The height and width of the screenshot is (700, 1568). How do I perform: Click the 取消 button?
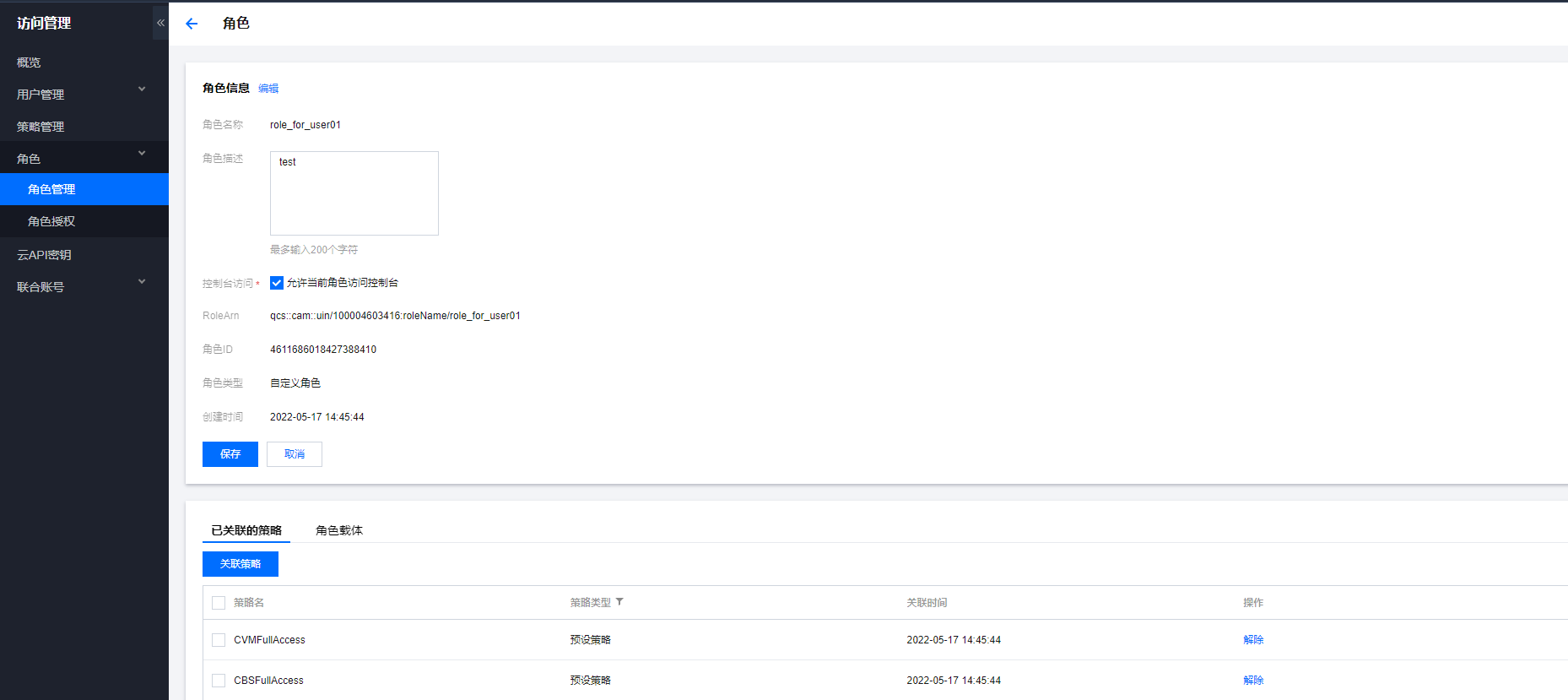tap(295, 454)
